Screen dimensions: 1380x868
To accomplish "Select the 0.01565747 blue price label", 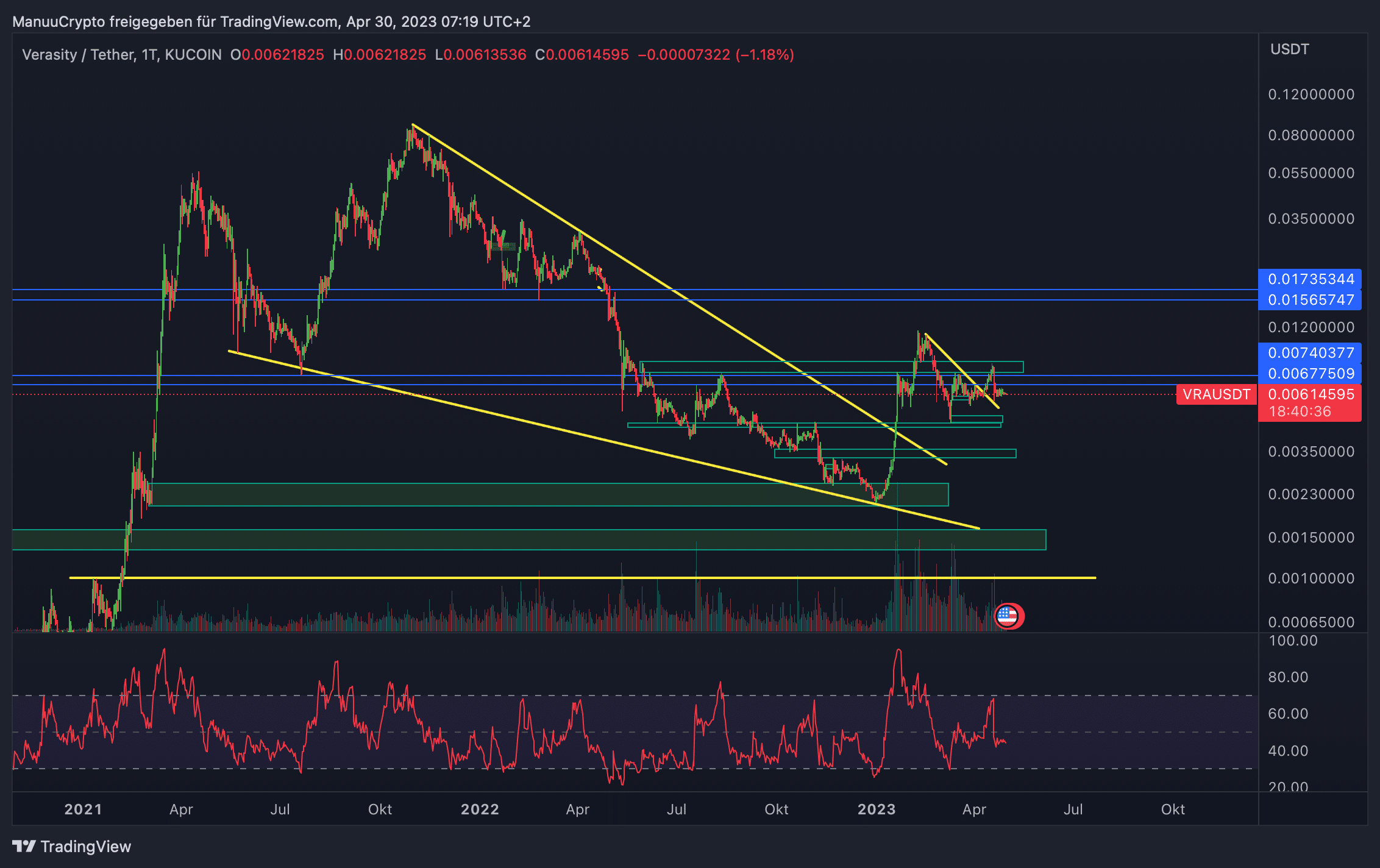I will [1311, 300].
